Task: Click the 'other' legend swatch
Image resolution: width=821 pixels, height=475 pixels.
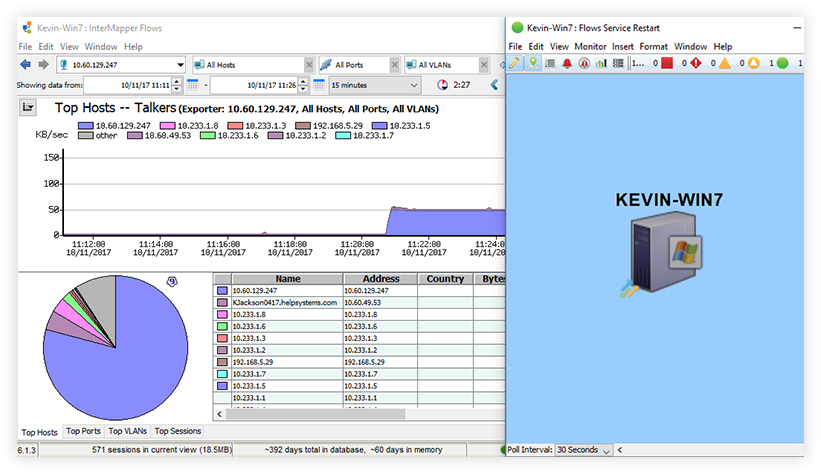Action: coord(86,136)
